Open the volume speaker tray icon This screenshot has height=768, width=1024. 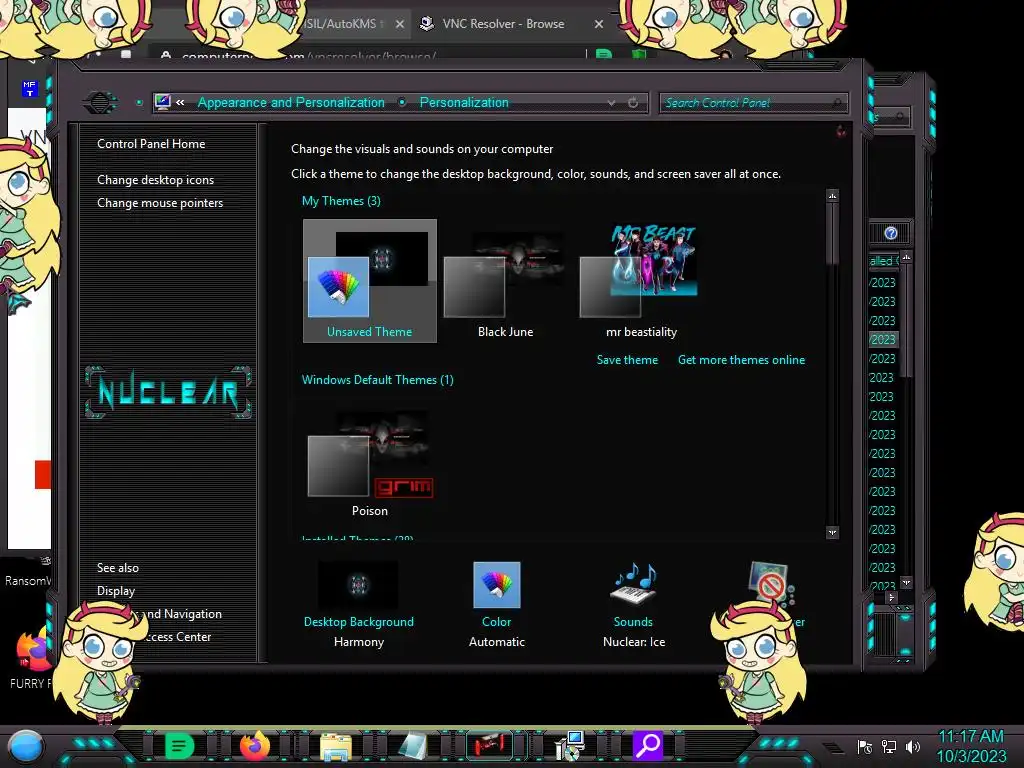913,747
